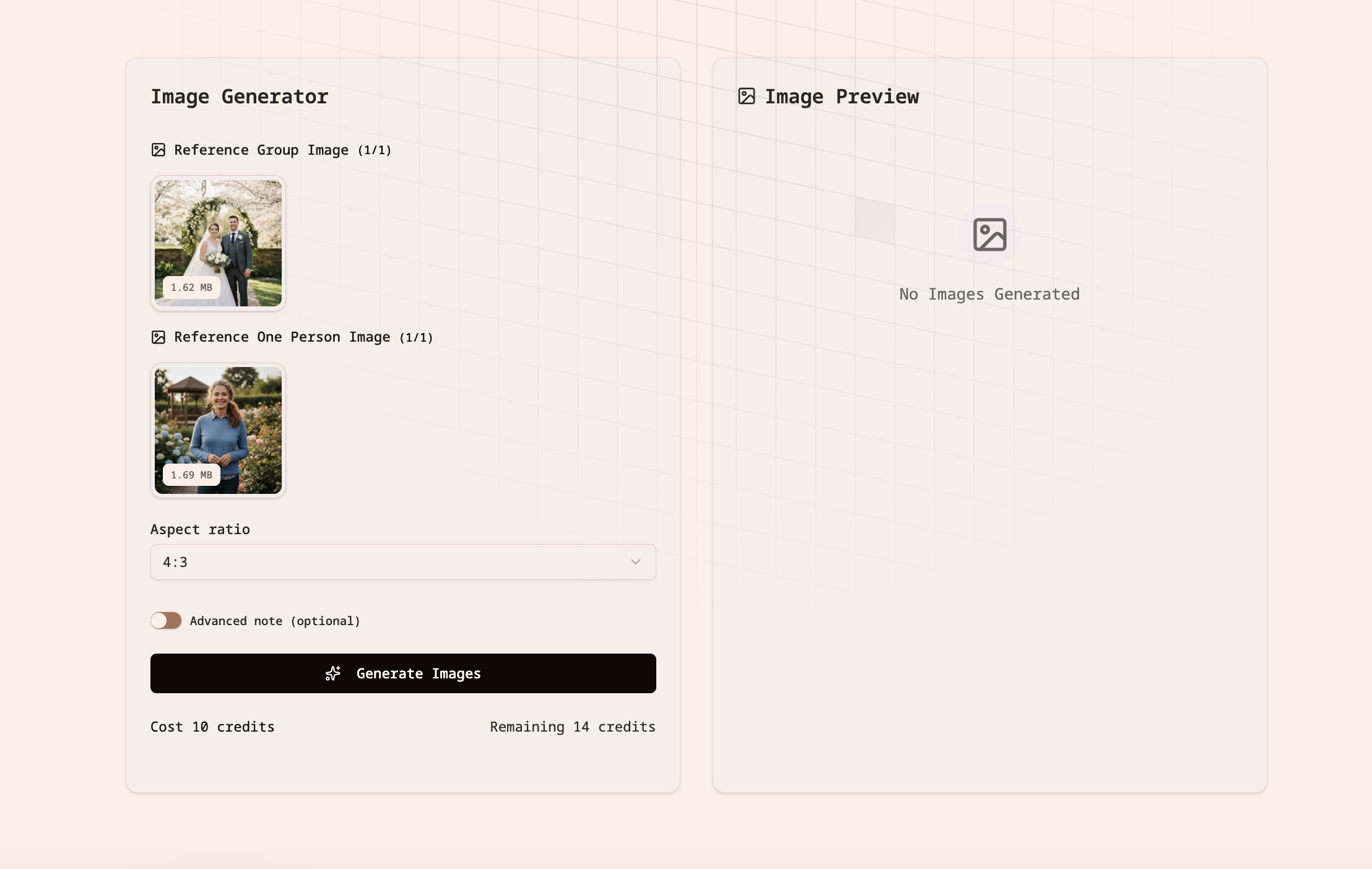Click the Aspect ratio field label
1372x869 pixels.
[200, 529]
